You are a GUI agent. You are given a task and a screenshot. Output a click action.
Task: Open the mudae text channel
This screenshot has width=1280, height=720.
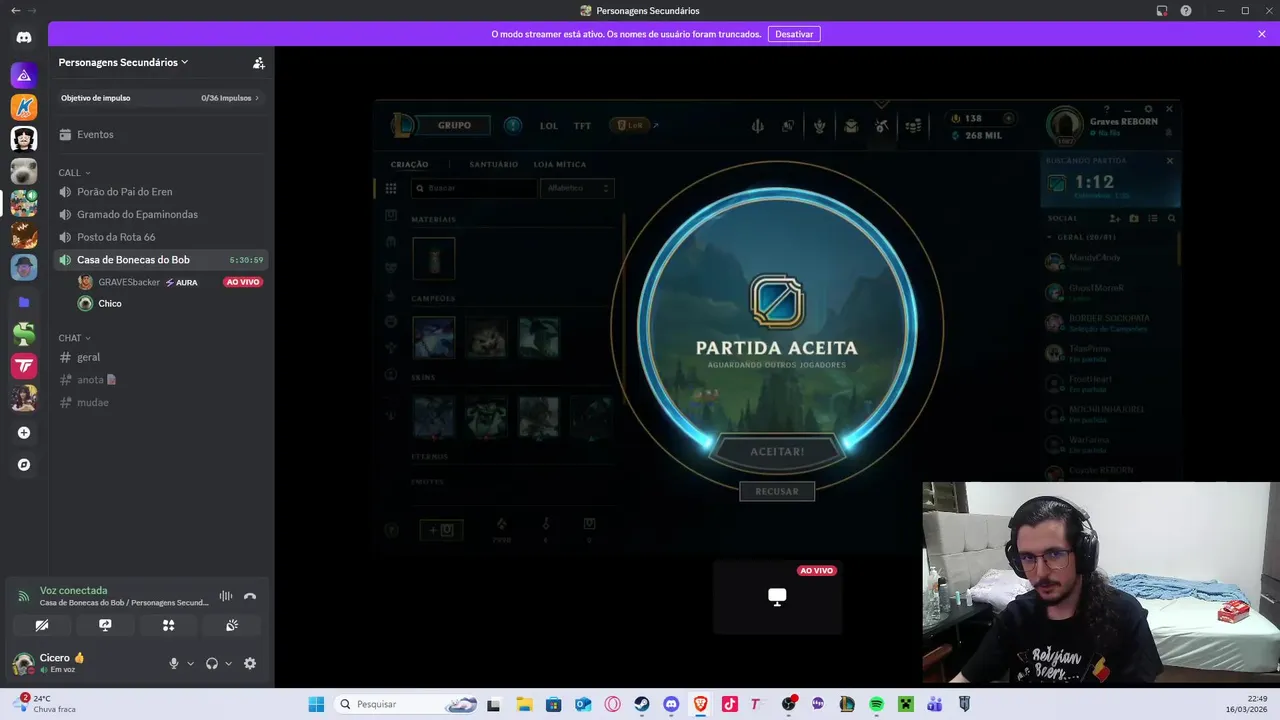pyautogui.click(x=160, y=402)
